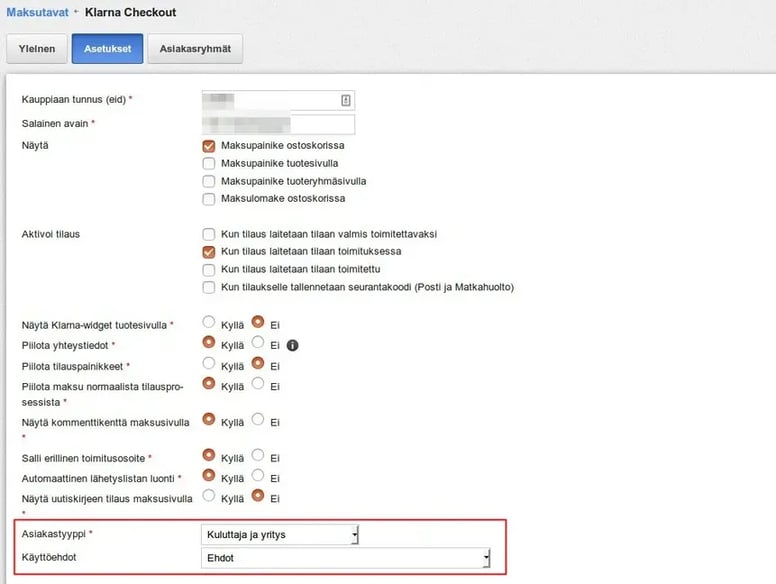Focus the Kauppiaan tunnus (eid) field

[x=278, y=100]
